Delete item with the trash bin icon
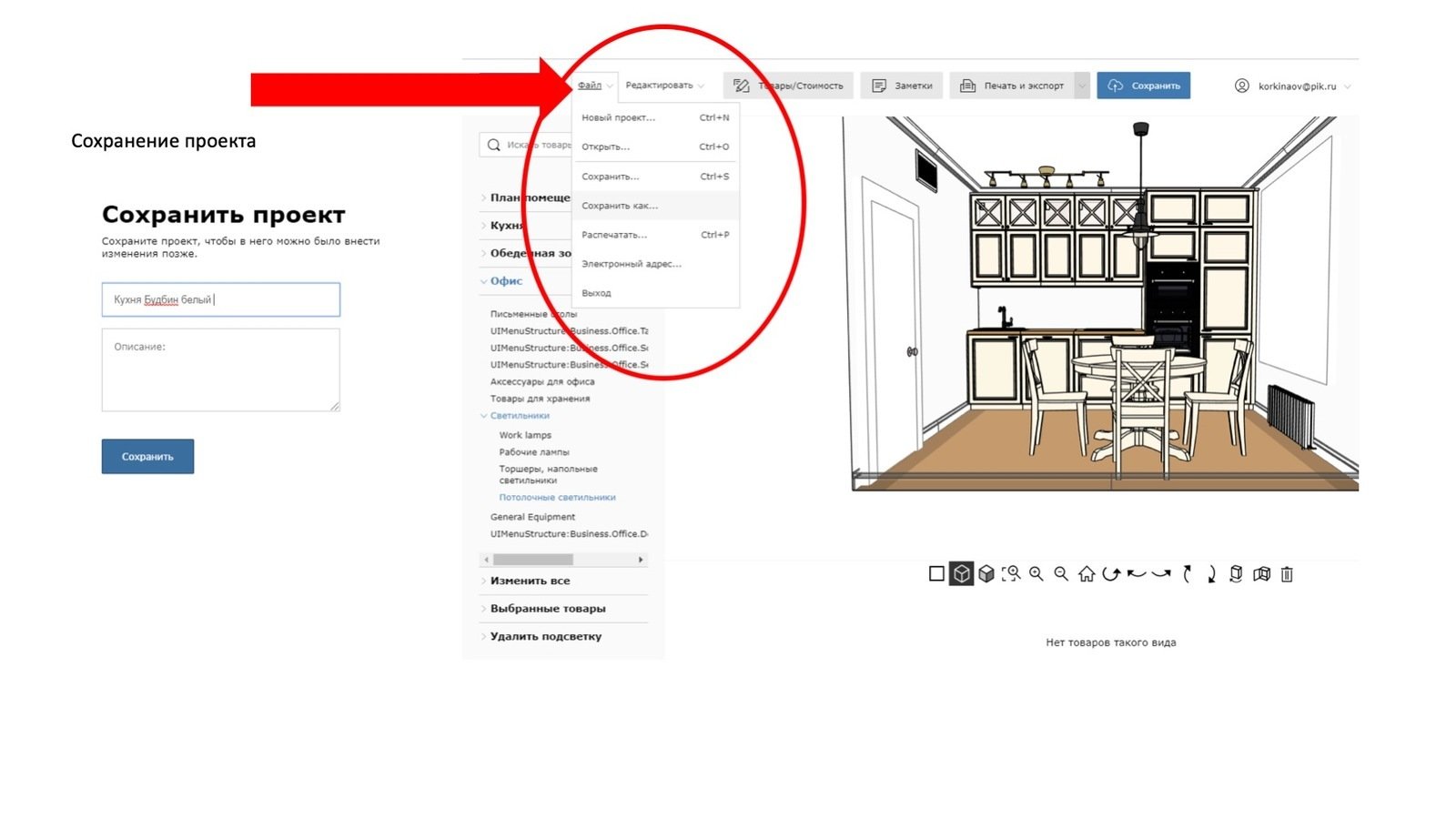This screenshot has height=819, width=1456. pyautogui.click(x=1287, y=573)
